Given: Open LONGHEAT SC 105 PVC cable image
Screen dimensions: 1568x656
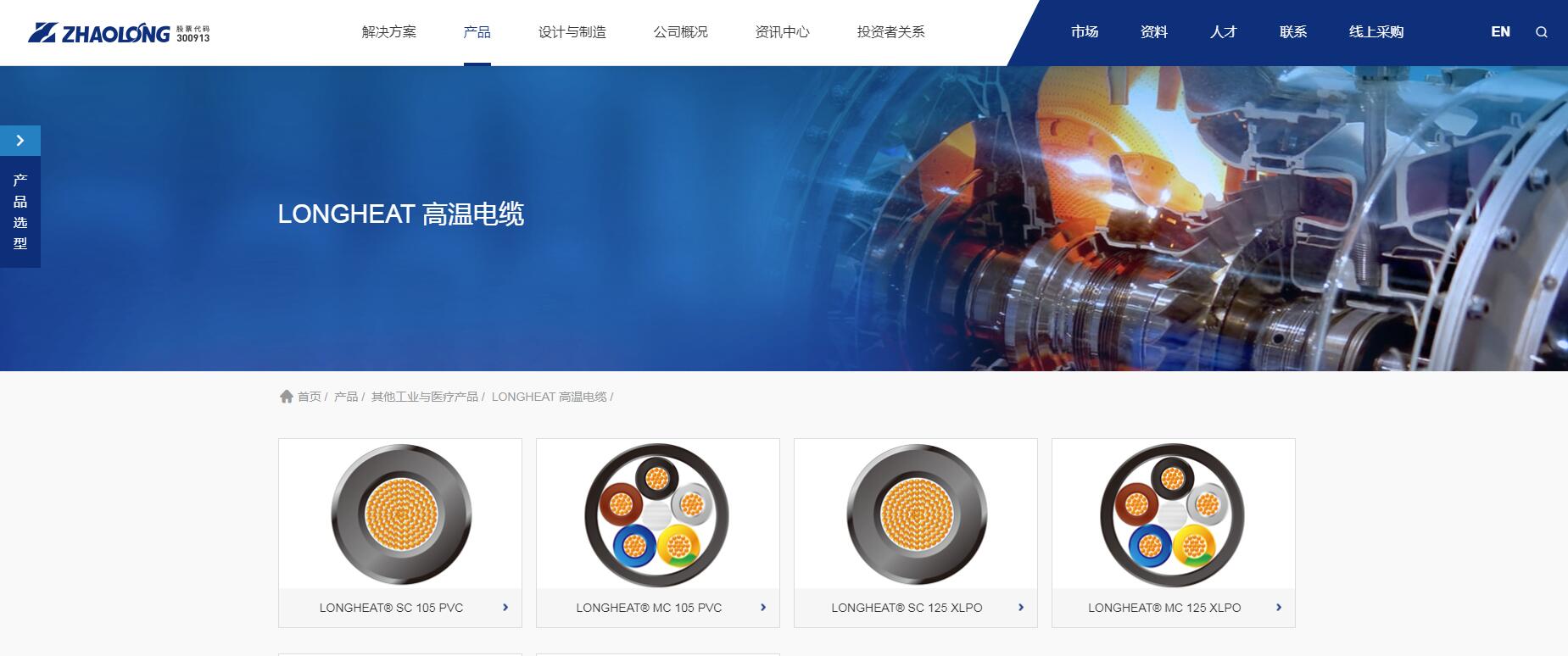Looking at the screenshot, I should (x=400, y=514).
